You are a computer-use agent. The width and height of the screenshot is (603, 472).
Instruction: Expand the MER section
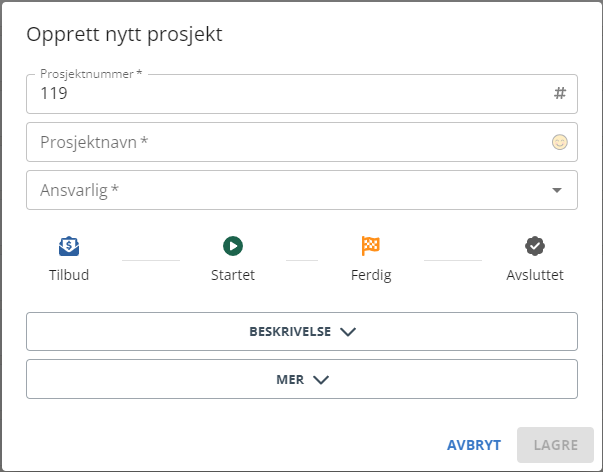tap(302, 379)
